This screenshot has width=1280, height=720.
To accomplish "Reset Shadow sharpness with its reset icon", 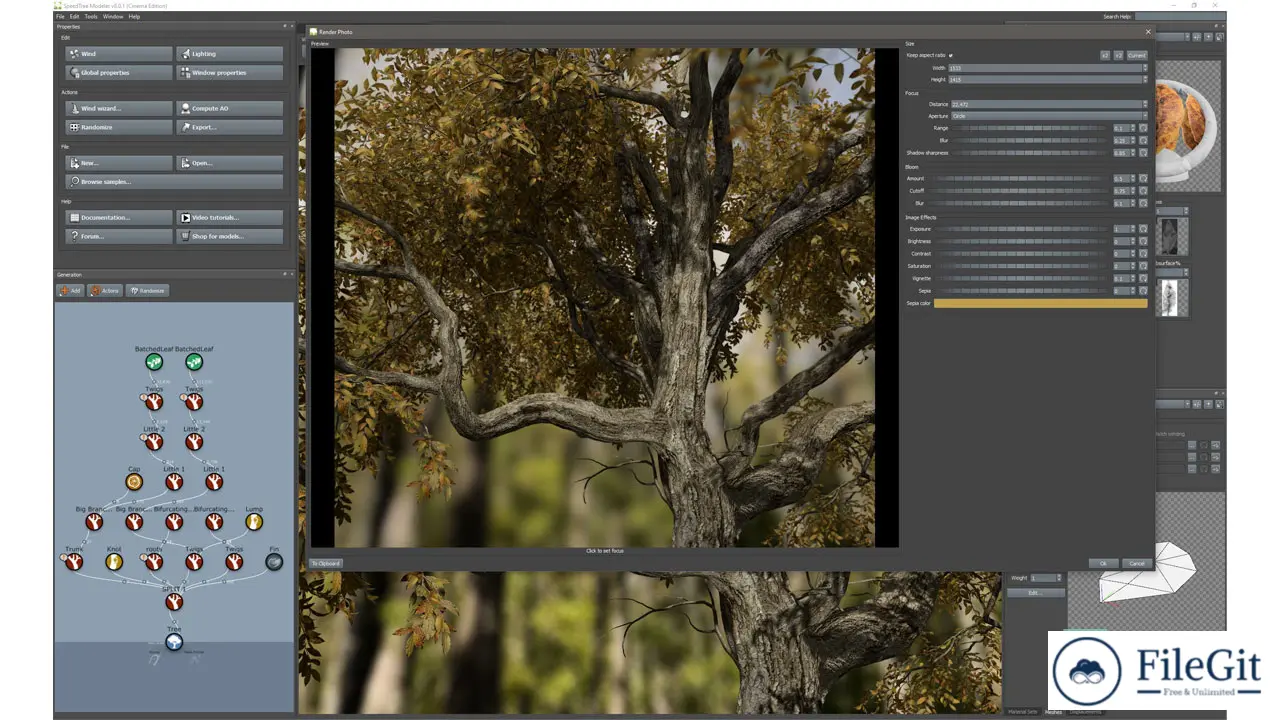I will point(1143,153).
